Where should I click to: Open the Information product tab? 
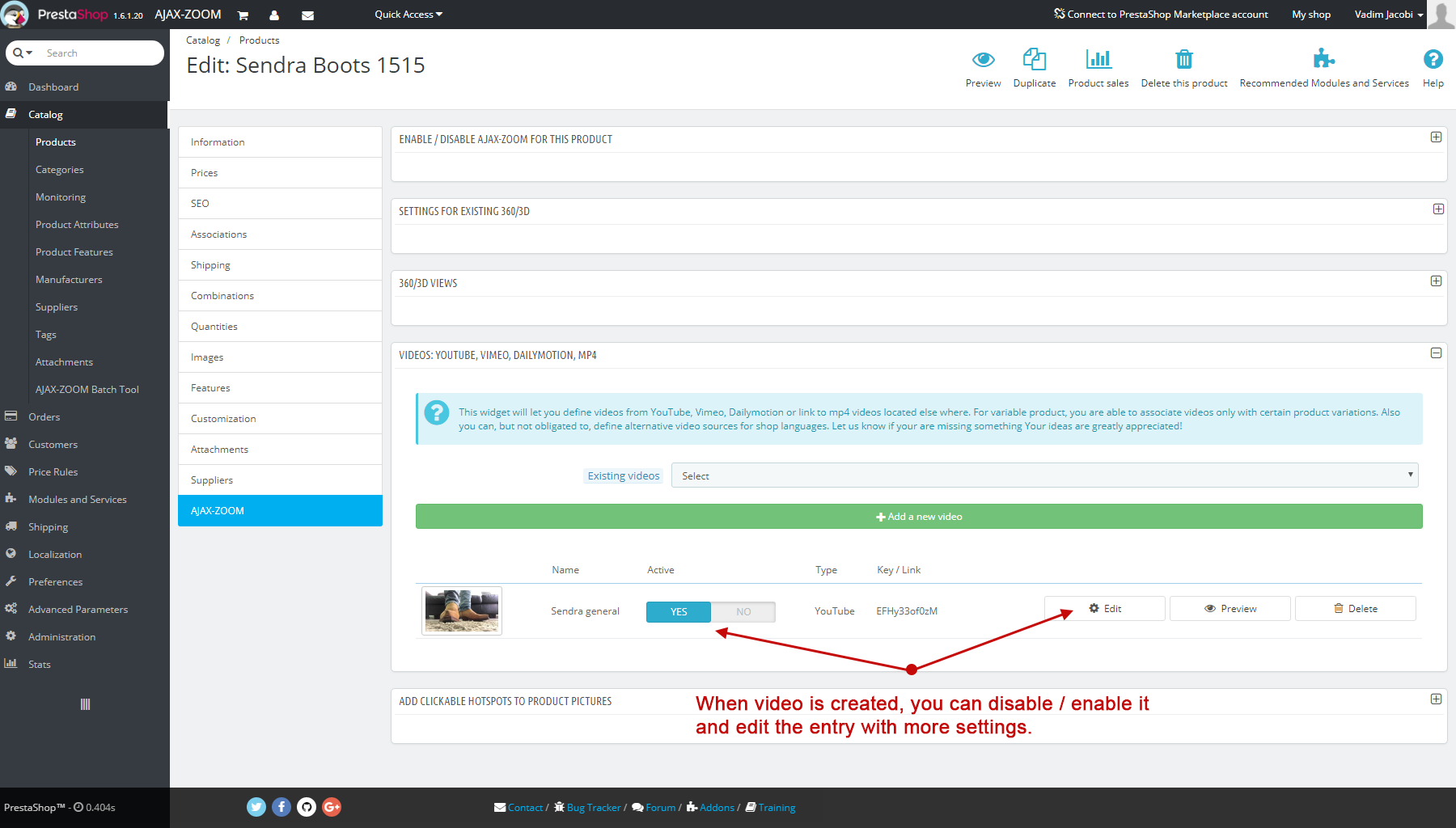coord(280,142)
